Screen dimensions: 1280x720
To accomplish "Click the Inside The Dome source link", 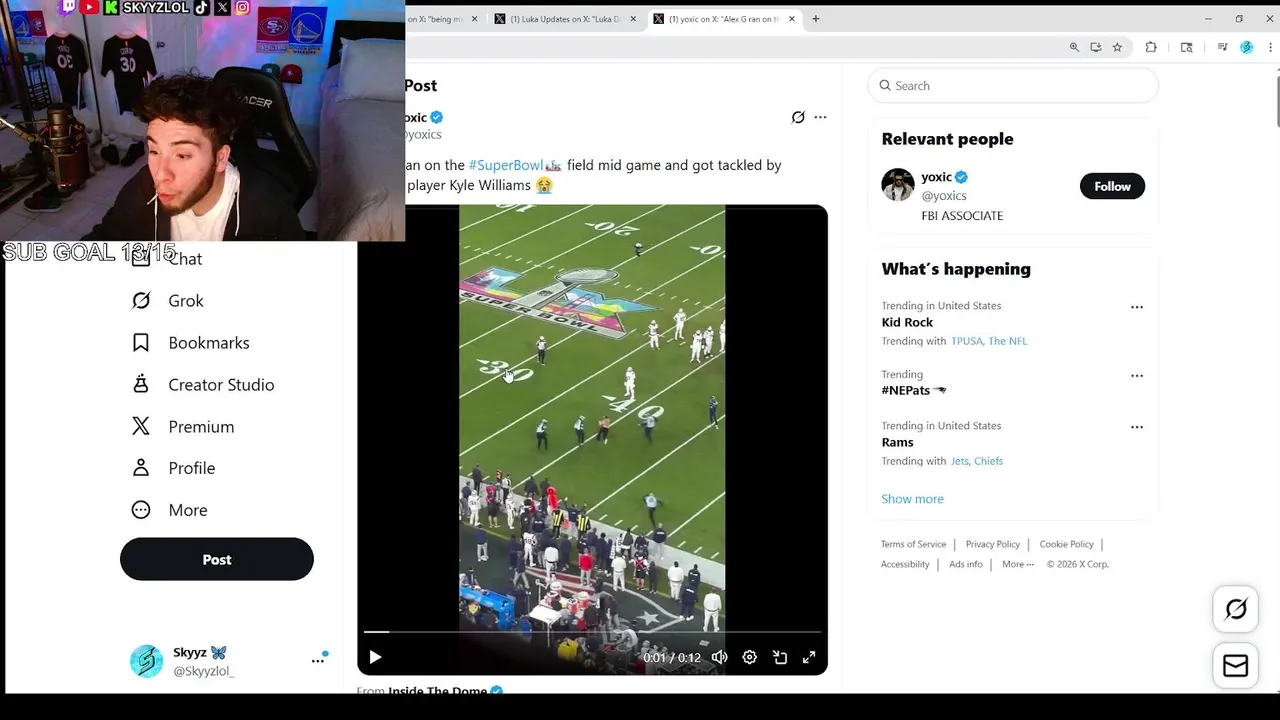I will tap(438, 691).
